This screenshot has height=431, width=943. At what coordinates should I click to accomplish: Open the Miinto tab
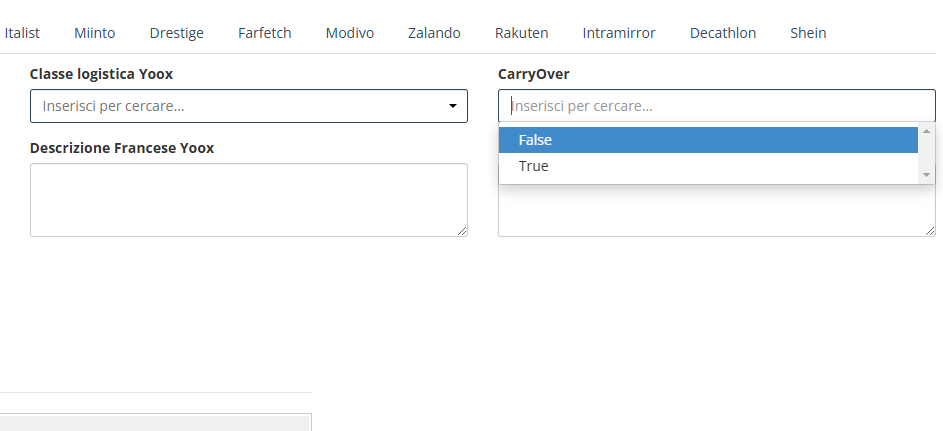(94, 33)
